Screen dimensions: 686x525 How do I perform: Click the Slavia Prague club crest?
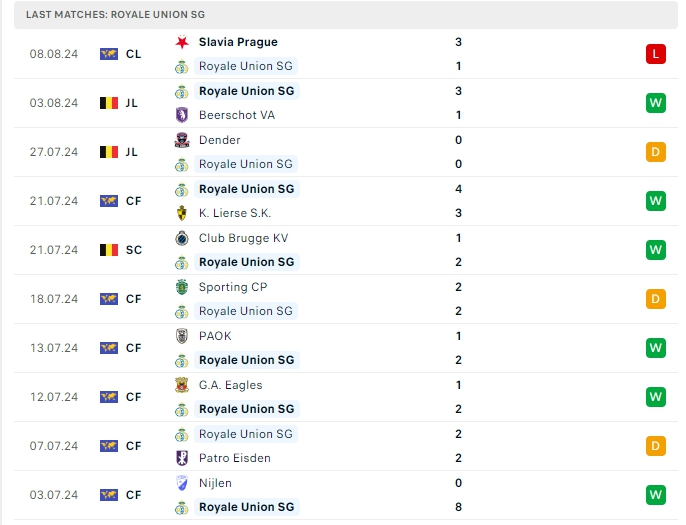(182, 42)
